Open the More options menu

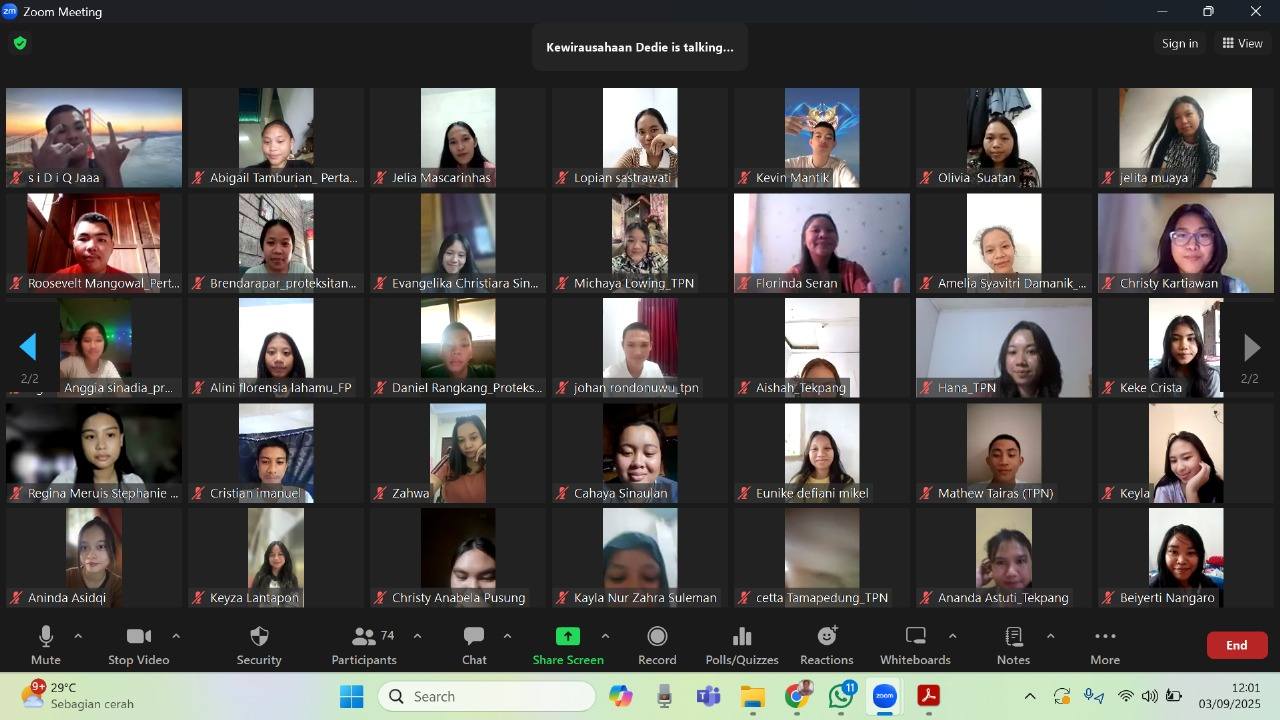click(x=1104, y=645)
